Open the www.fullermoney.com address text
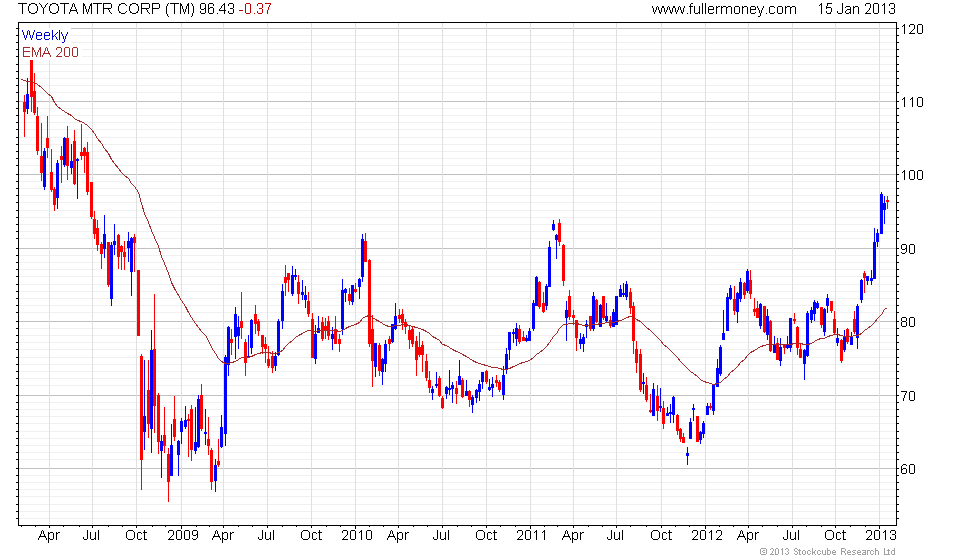Image resolution: width=980 pixels, height=560 pixels. [724, 9]
